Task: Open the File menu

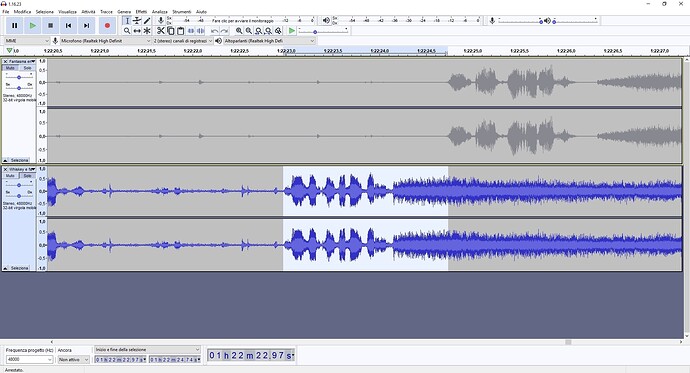Action: [6, 11]
